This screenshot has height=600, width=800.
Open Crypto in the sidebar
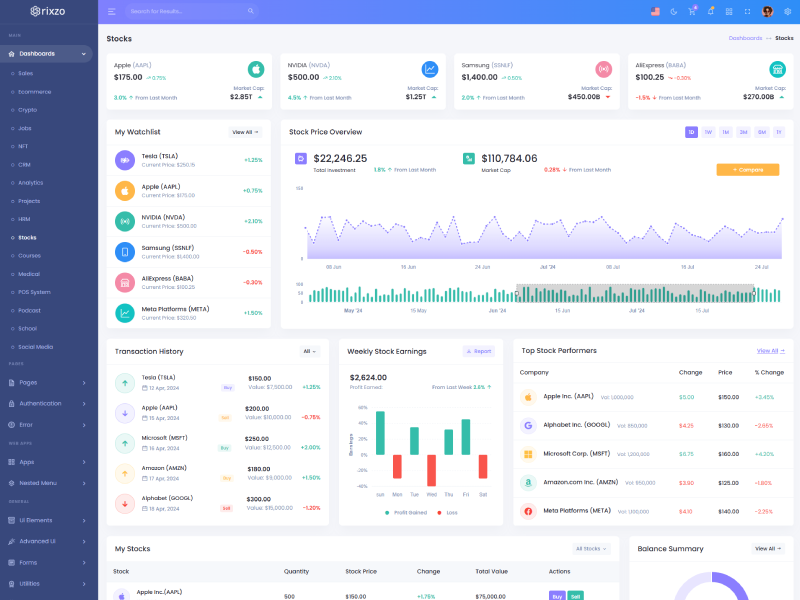[27, 110]
